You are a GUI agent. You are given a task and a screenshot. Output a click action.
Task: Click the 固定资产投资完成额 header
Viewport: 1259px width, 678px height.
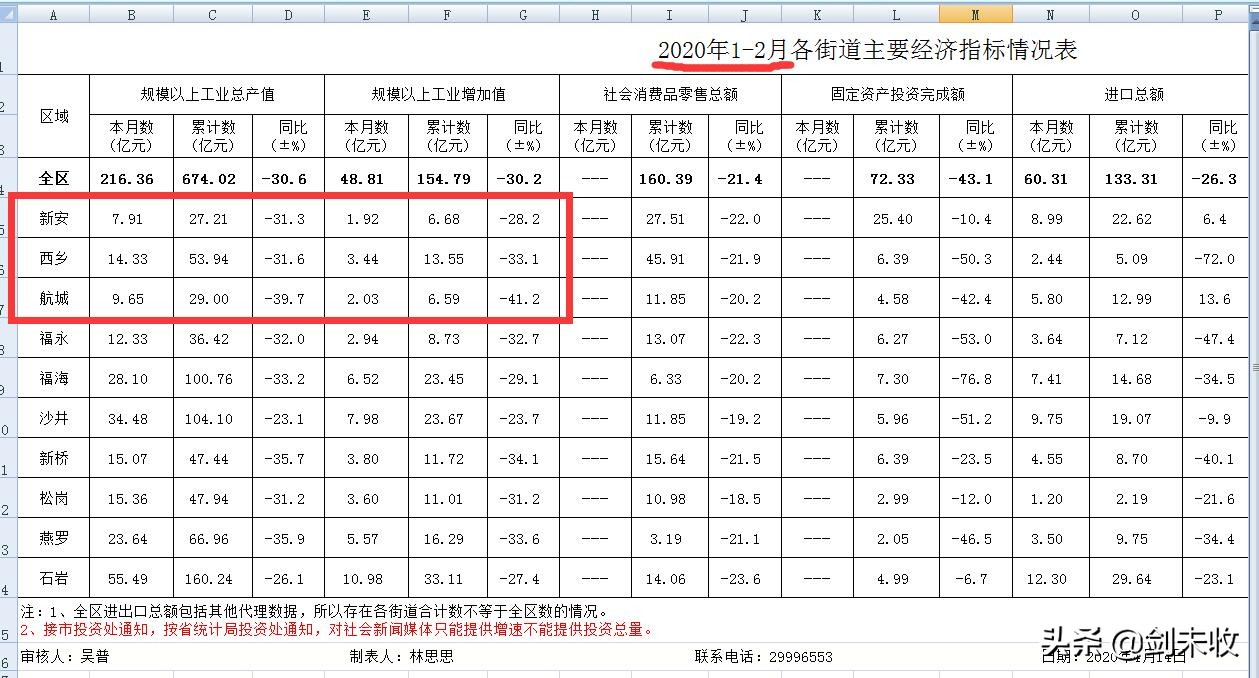pos(897,94)
